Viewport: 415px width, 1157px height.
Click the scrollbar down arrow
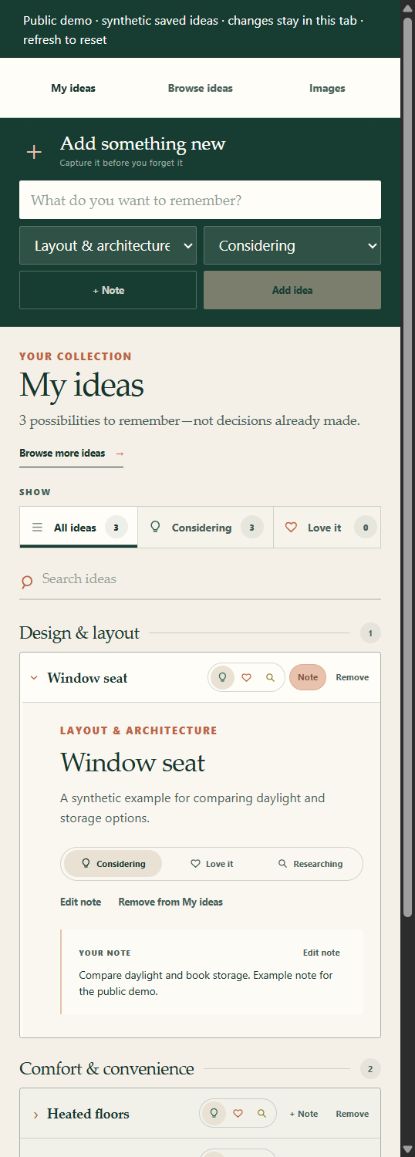[x=408, y=1150]
